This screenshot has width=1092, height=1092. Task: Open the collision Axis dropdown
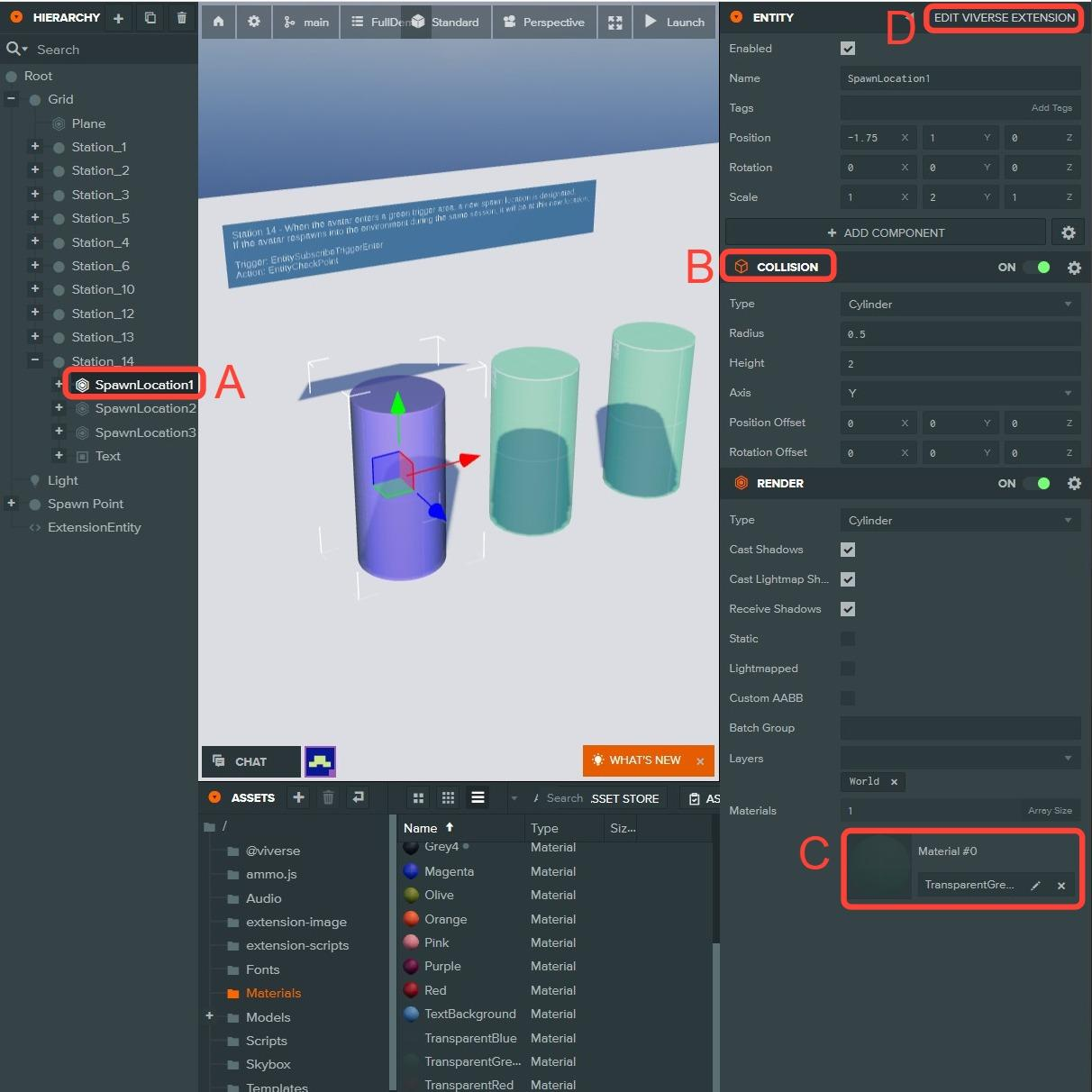pyautogui.click(x=960, y=393)
